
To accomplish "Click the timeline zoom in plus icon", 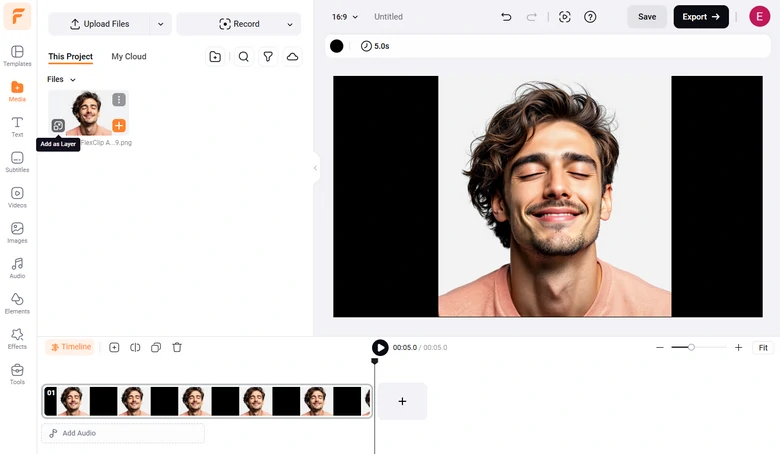I will [738, 348].
